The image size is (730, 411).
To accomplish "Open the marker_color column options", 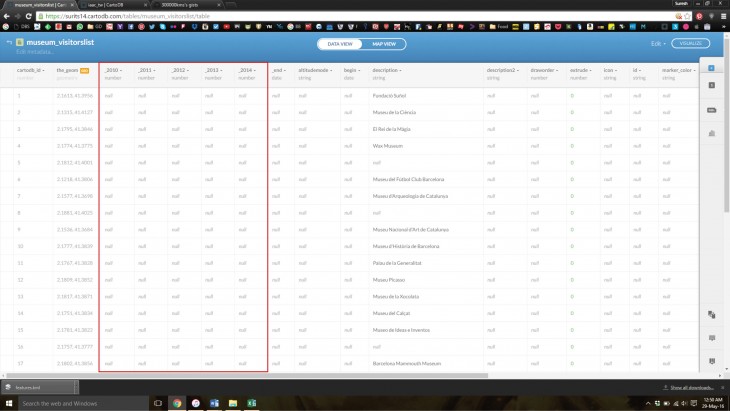I will point(677,70).
